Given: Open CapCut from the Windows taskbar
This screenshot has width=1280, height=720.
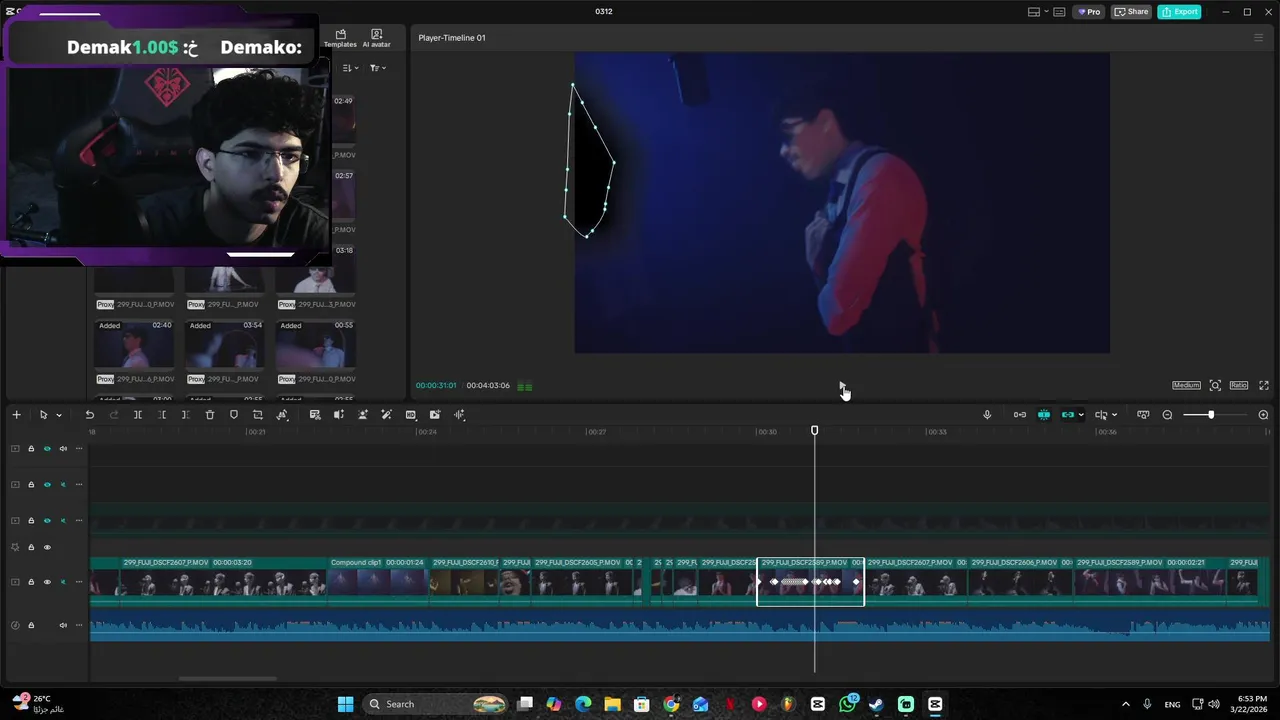Looking at the screenshot, I should pyautogui.click(x=935, y=704).
